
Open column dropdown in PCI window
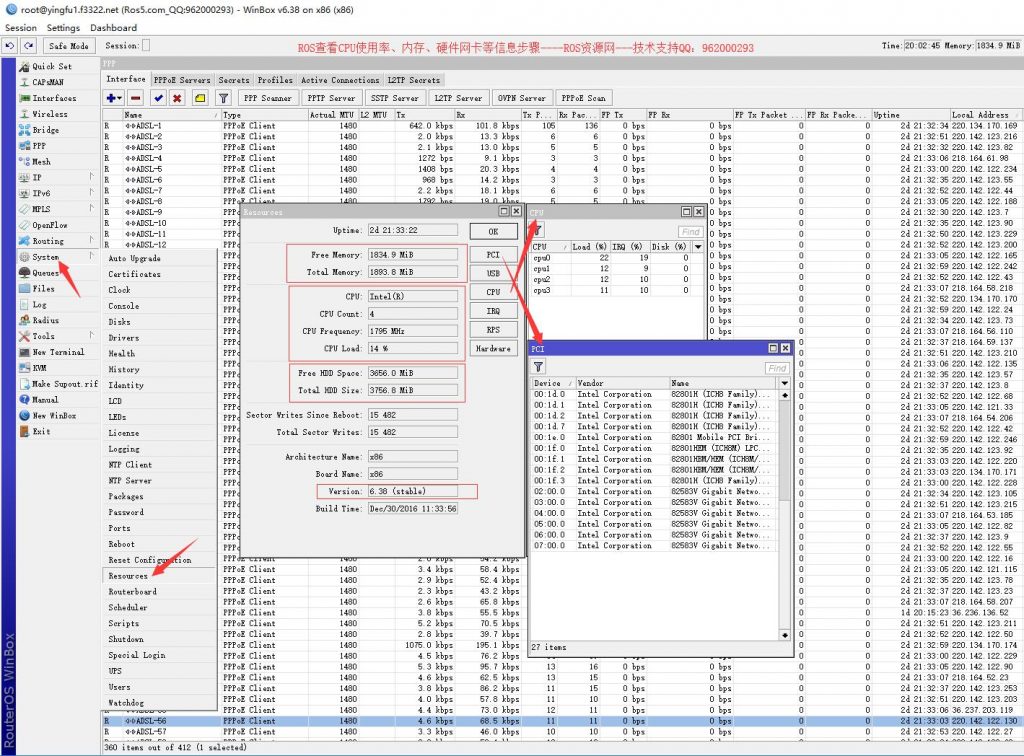pyautogui.click(x=784, y=383)
